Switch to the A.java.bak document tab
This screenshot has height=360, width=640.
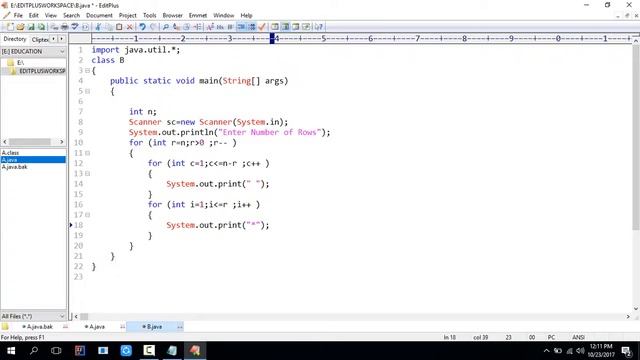(40, 327)
